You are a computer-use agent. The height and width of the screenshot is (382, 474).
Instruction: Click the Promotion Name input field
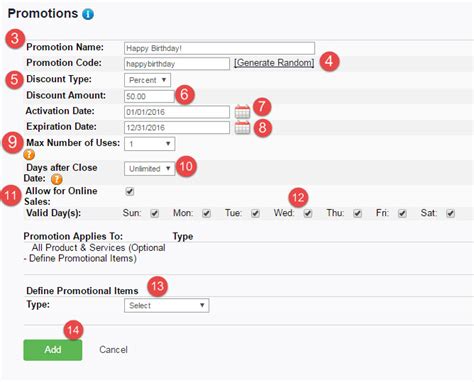219,48
